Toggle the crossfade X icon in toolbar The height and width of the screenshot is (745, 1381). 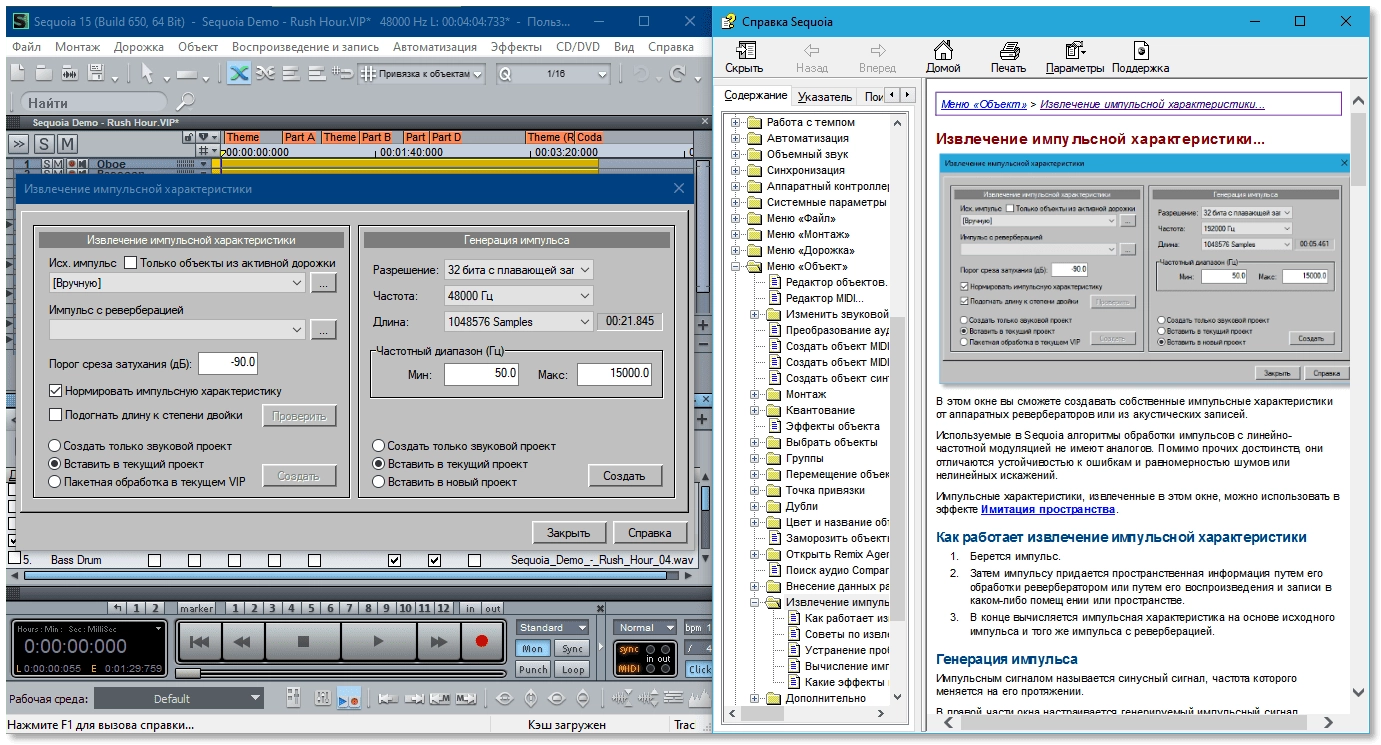point(238,73)
